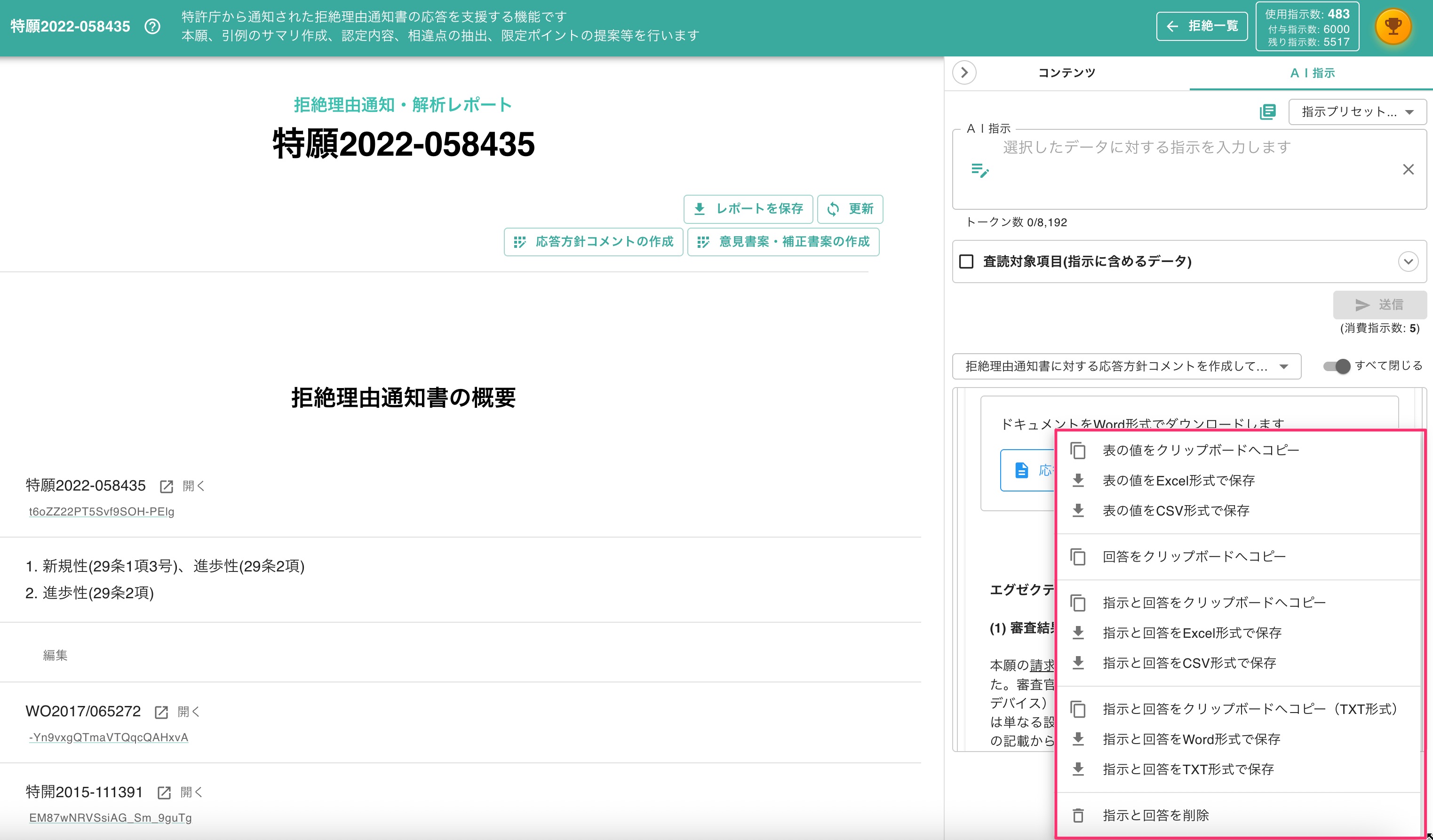Click heading 拒絶理由通知書の概要
The height and width of the screenshot is (840, 1433).
click(403, 398)
